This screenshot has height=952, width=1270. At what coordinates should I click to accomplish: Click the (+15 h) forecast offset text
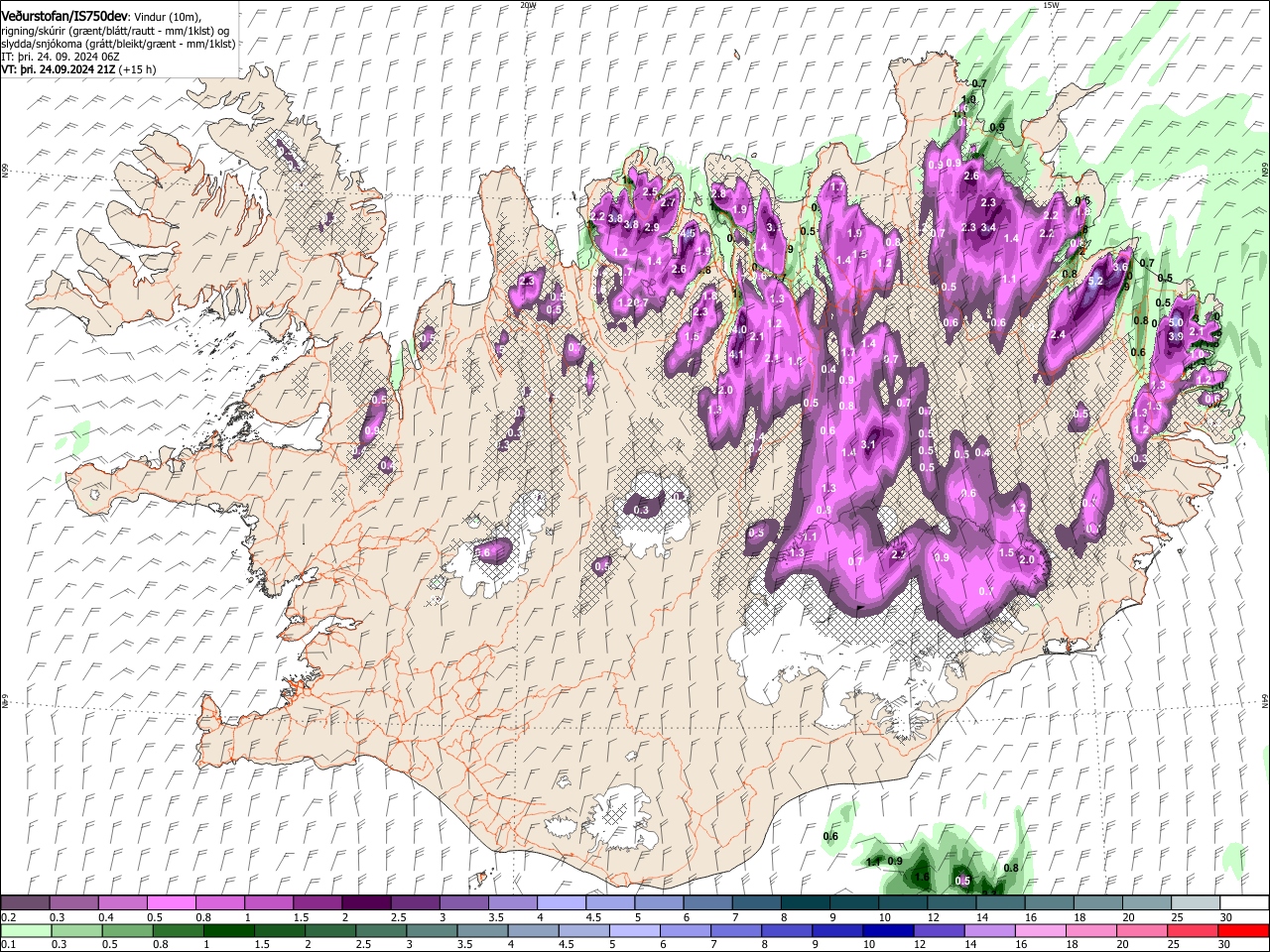(x=137, y=70)
